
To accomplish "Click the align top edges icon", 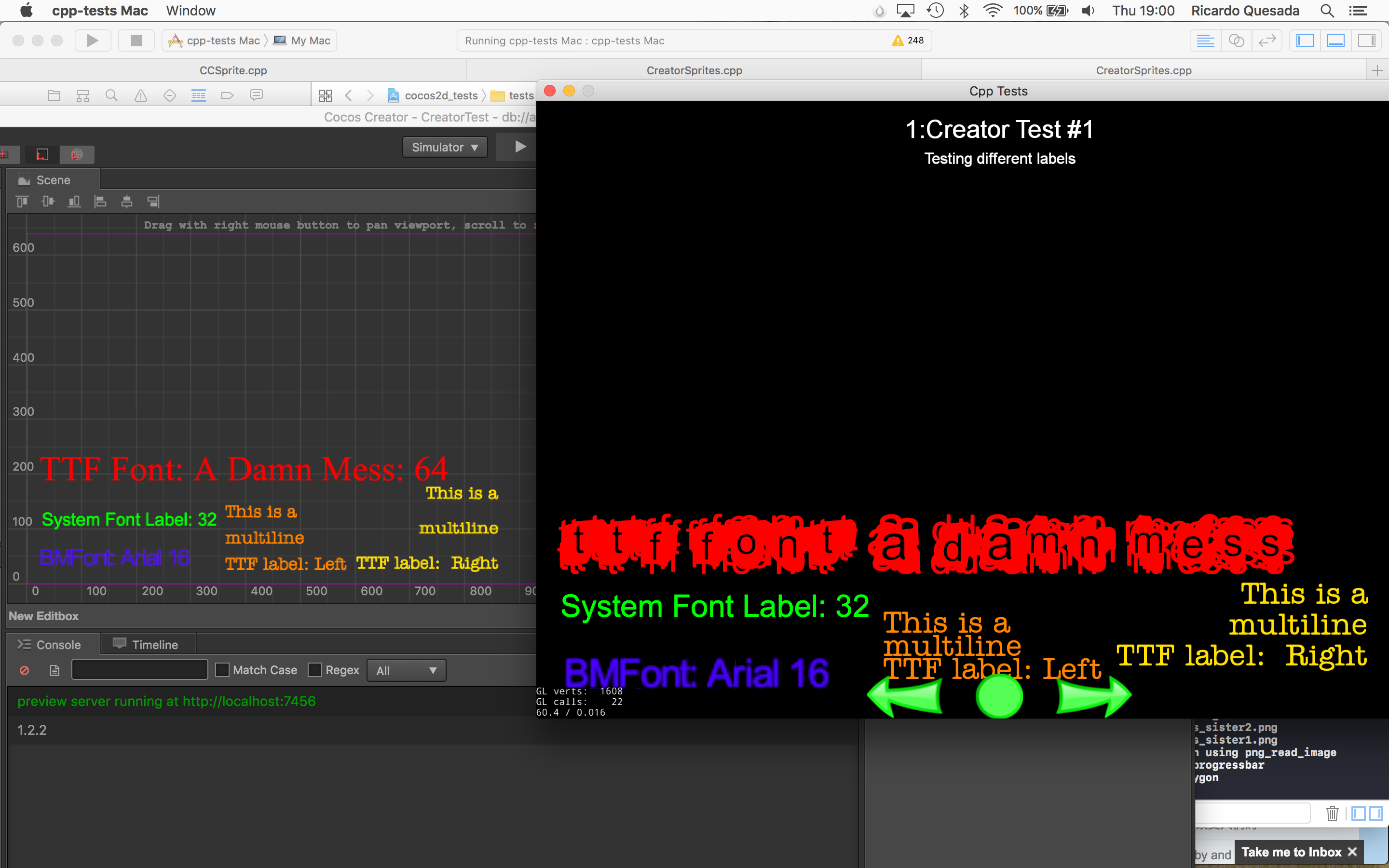I will tap(22, 202).
